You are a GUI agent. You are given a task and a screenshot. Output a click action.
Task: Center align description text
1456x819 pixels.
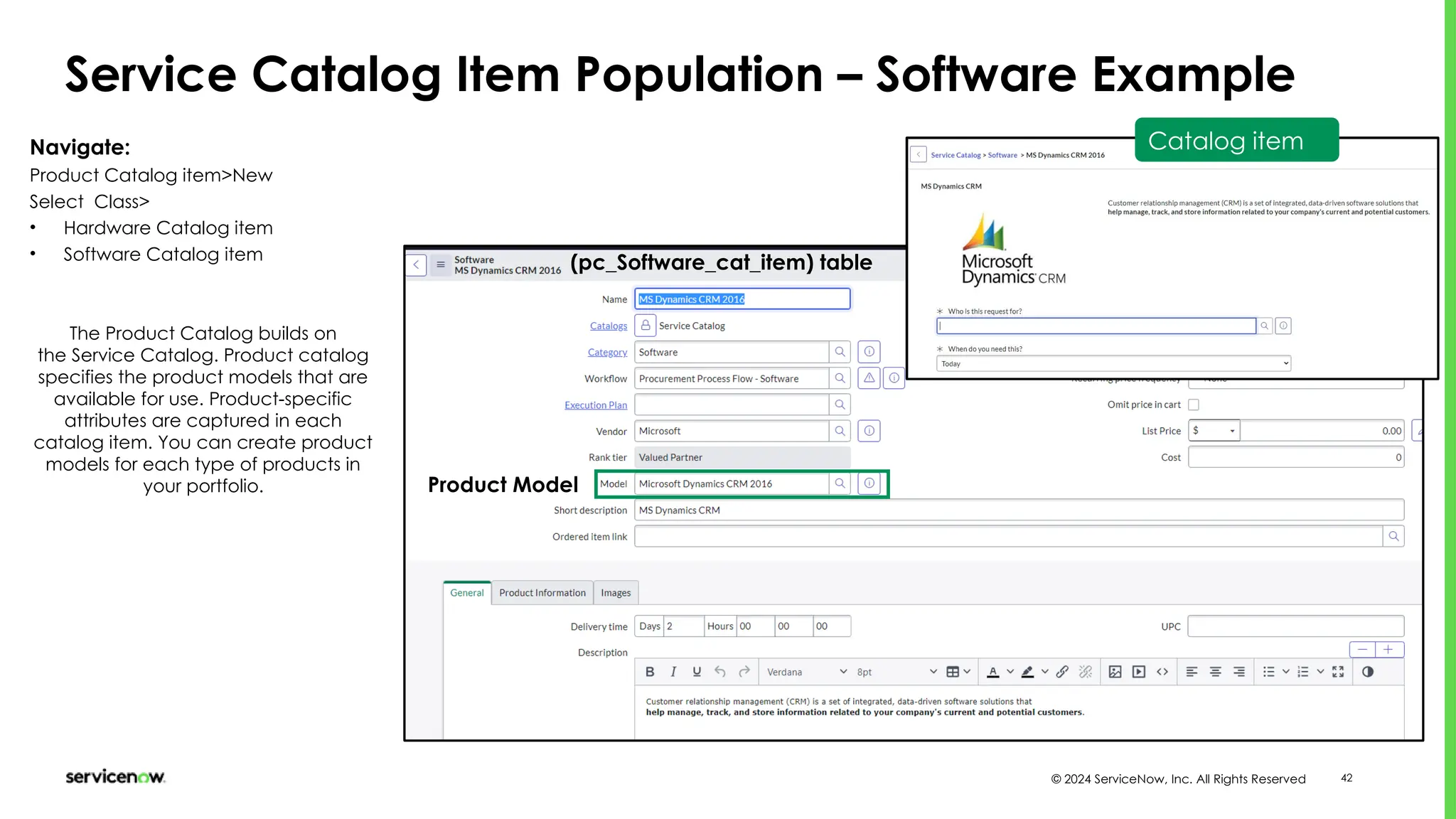click(1216, 672)
